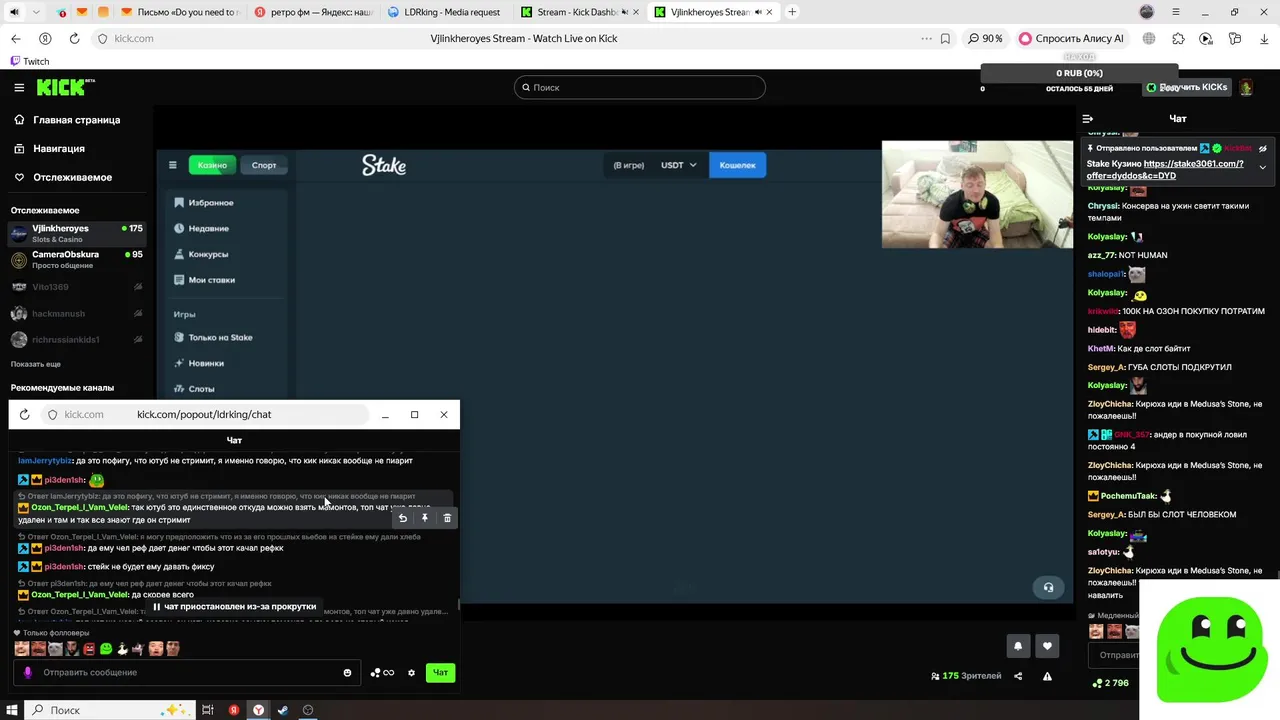Click Получить KICKs button
The image size is (1280, 720).
tap(1187, 88)
